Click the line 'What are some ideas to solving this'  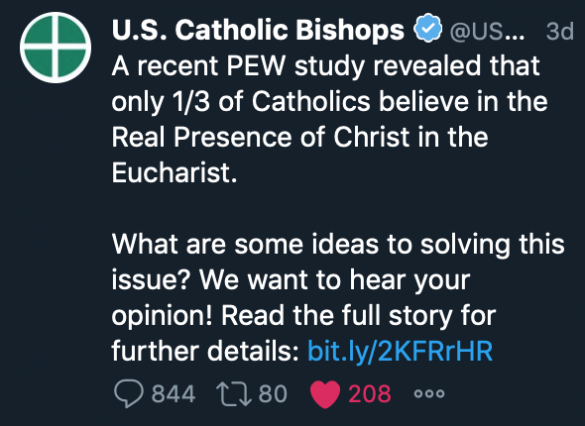[x=338, y=244]
